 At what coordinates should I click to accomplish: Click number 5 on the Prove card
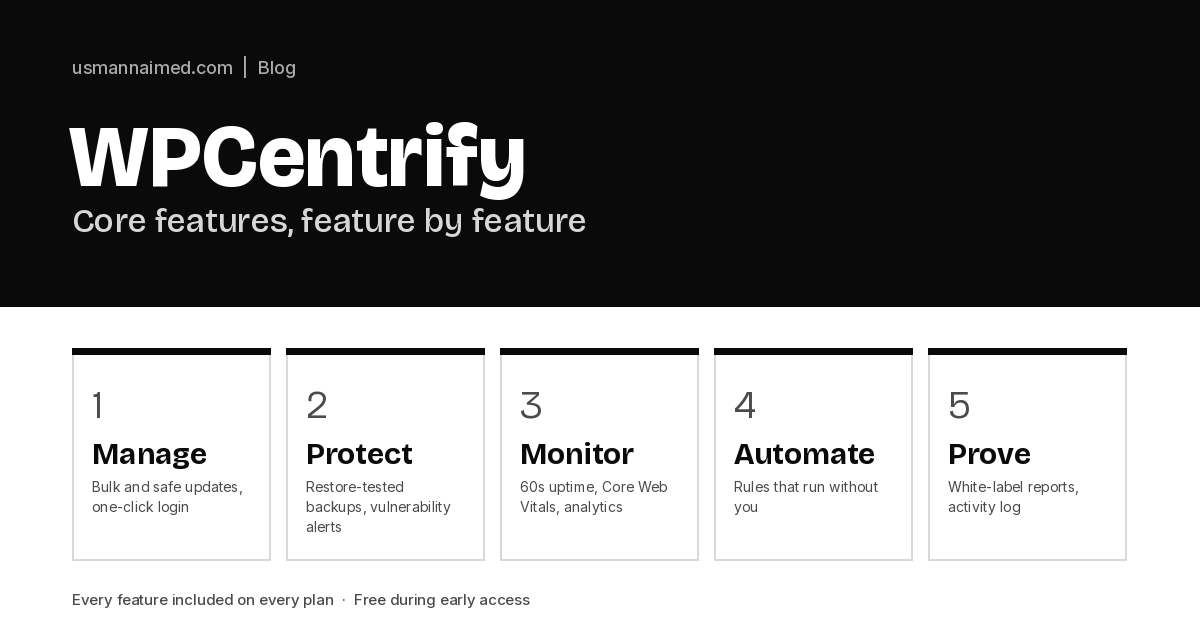959,406
